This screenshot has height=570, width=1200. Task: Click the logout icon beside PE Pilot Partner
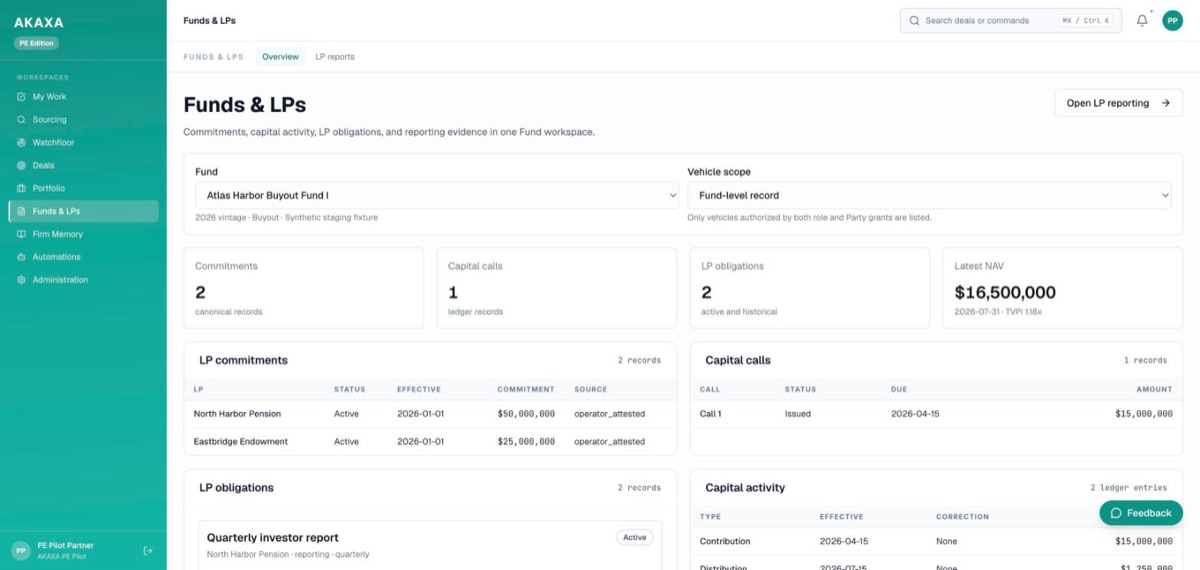click(148, 550)
